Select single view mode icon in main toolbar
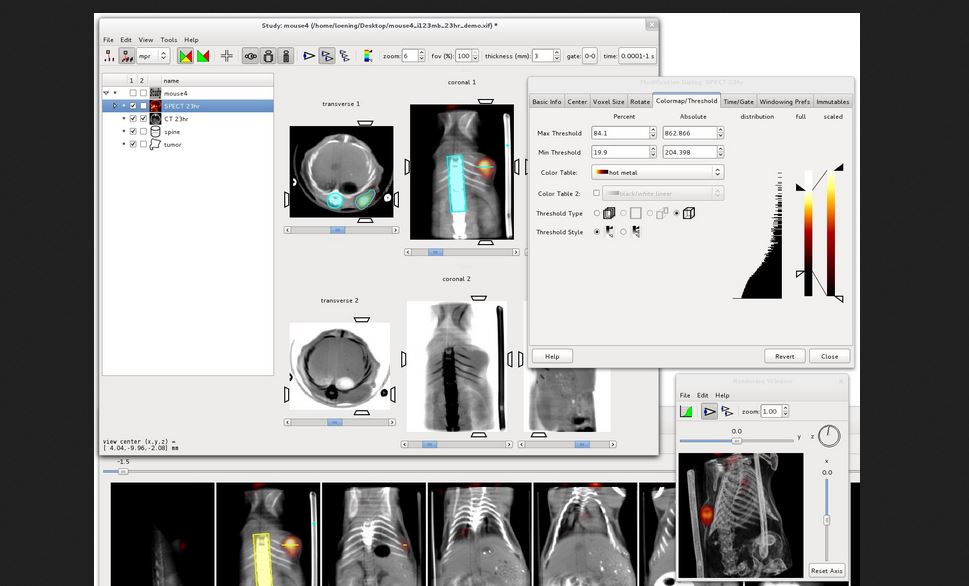 (x=309, y=56)
